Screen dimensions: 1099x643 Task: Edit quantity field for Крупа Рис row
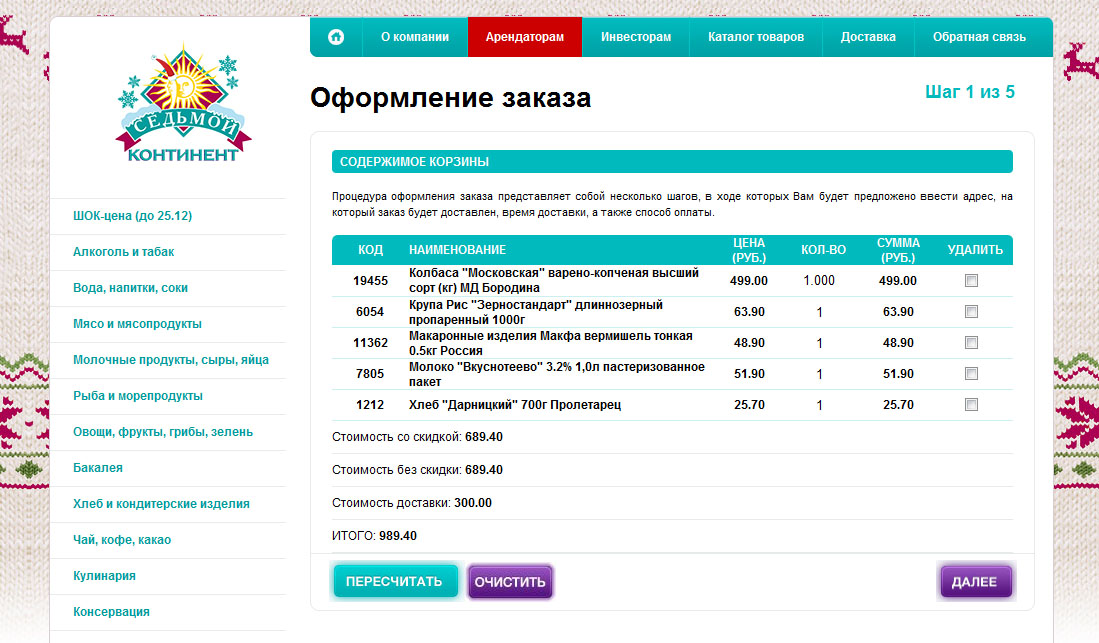[819, 312]
